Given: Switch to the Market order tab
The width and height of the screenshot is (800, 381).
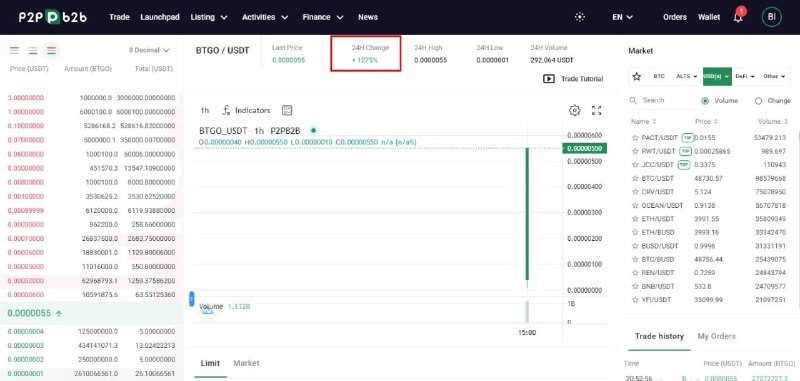Looking at the screenshot, I should click(x=246, y=363).
